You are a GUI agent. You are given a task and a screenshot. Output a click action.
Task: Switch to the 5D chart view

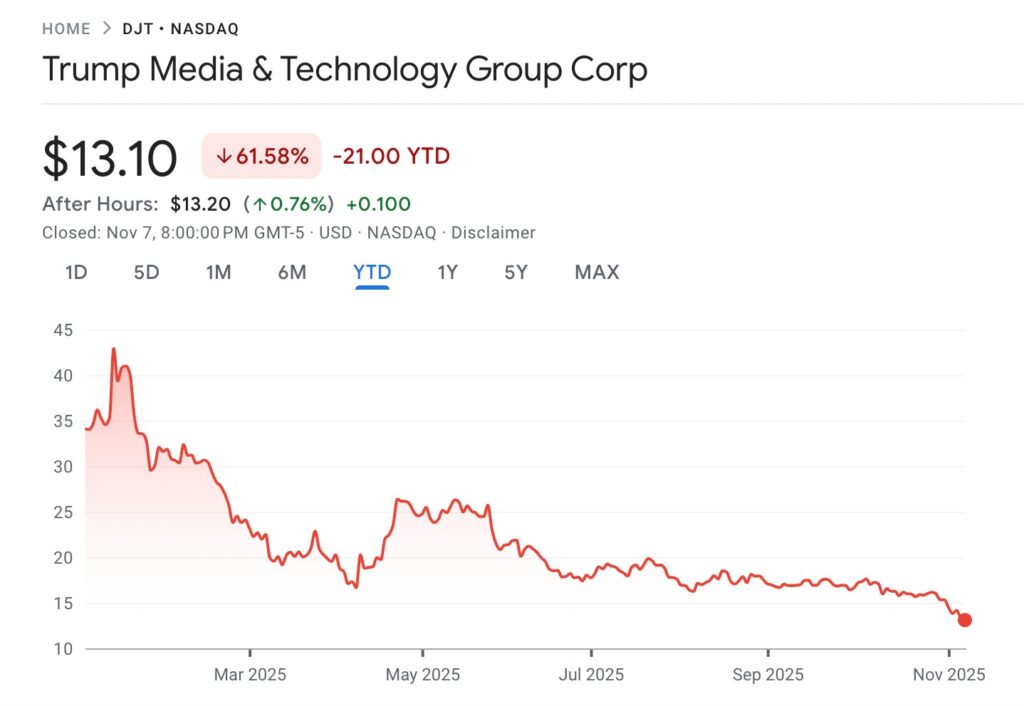pyautogui.click(x=145, y=272)
